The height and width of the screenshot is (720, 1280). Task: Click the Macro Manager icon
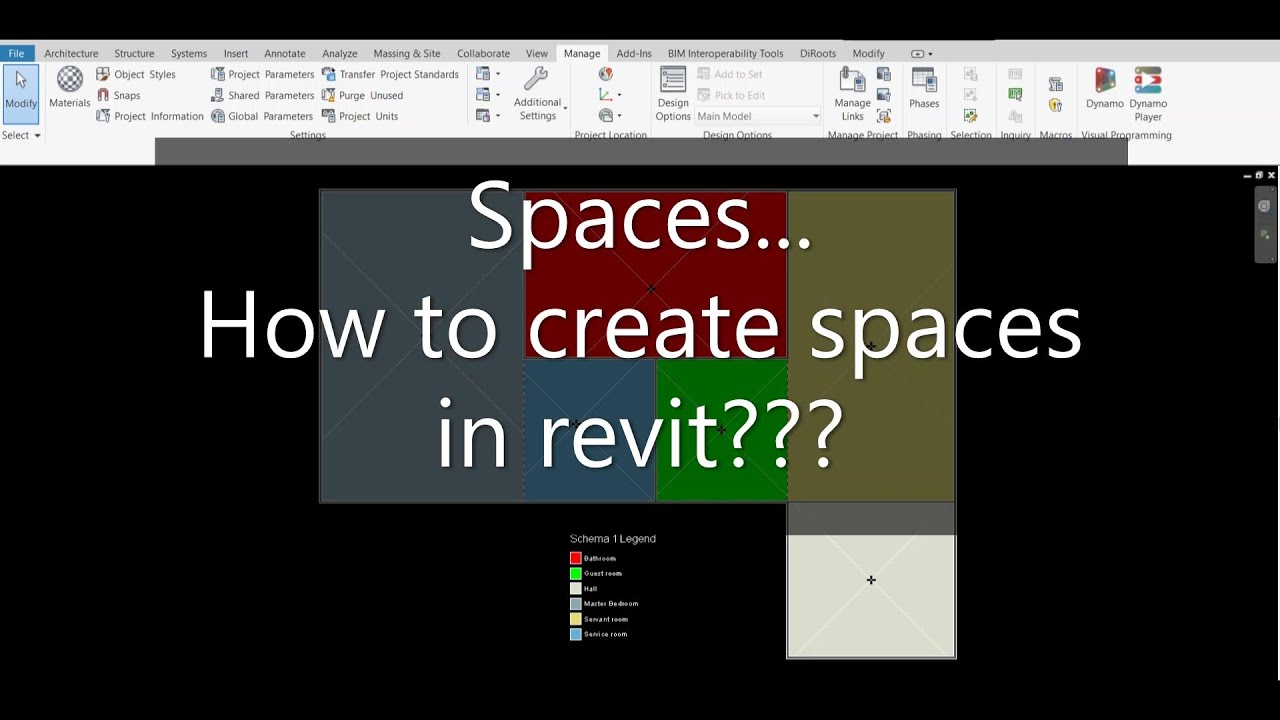pos(1055,84)
